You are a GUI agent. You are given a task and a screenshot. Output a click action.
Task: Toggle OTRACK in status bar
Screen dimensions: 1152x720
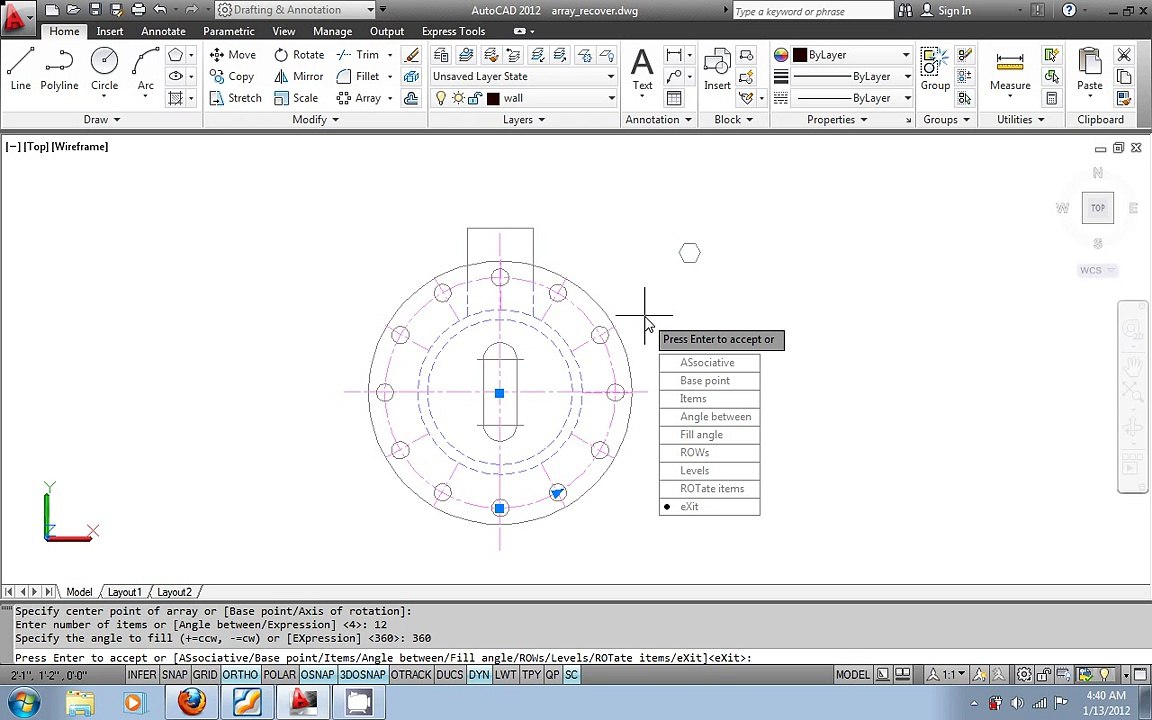point(411,674)
